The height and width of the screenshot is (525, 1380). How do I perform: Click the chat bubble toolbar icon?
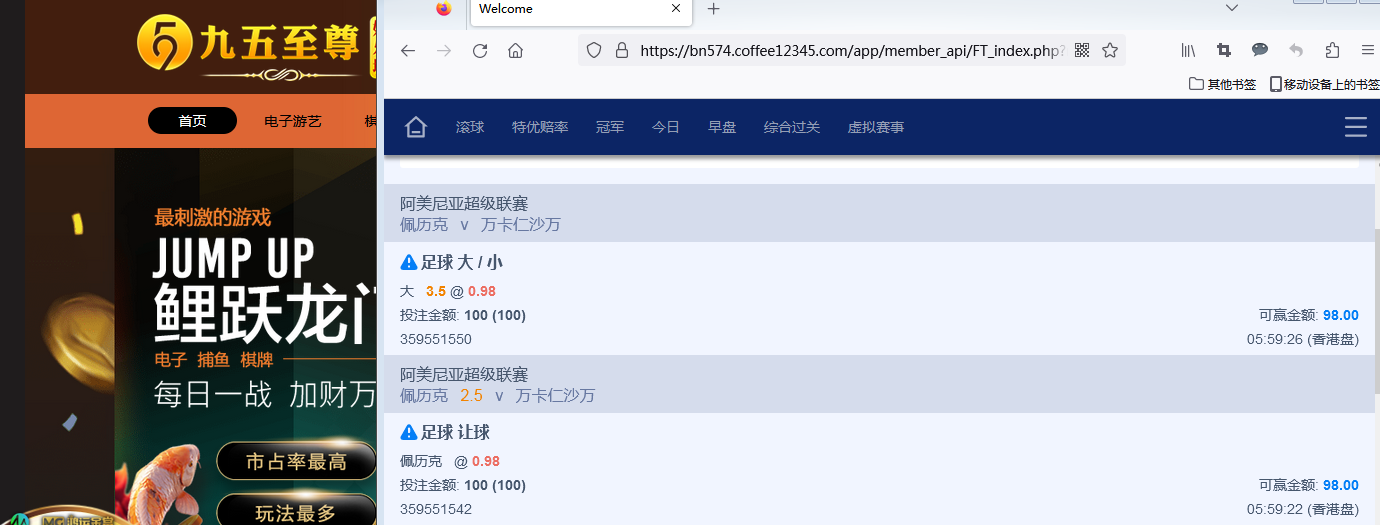click(1260, 50)
